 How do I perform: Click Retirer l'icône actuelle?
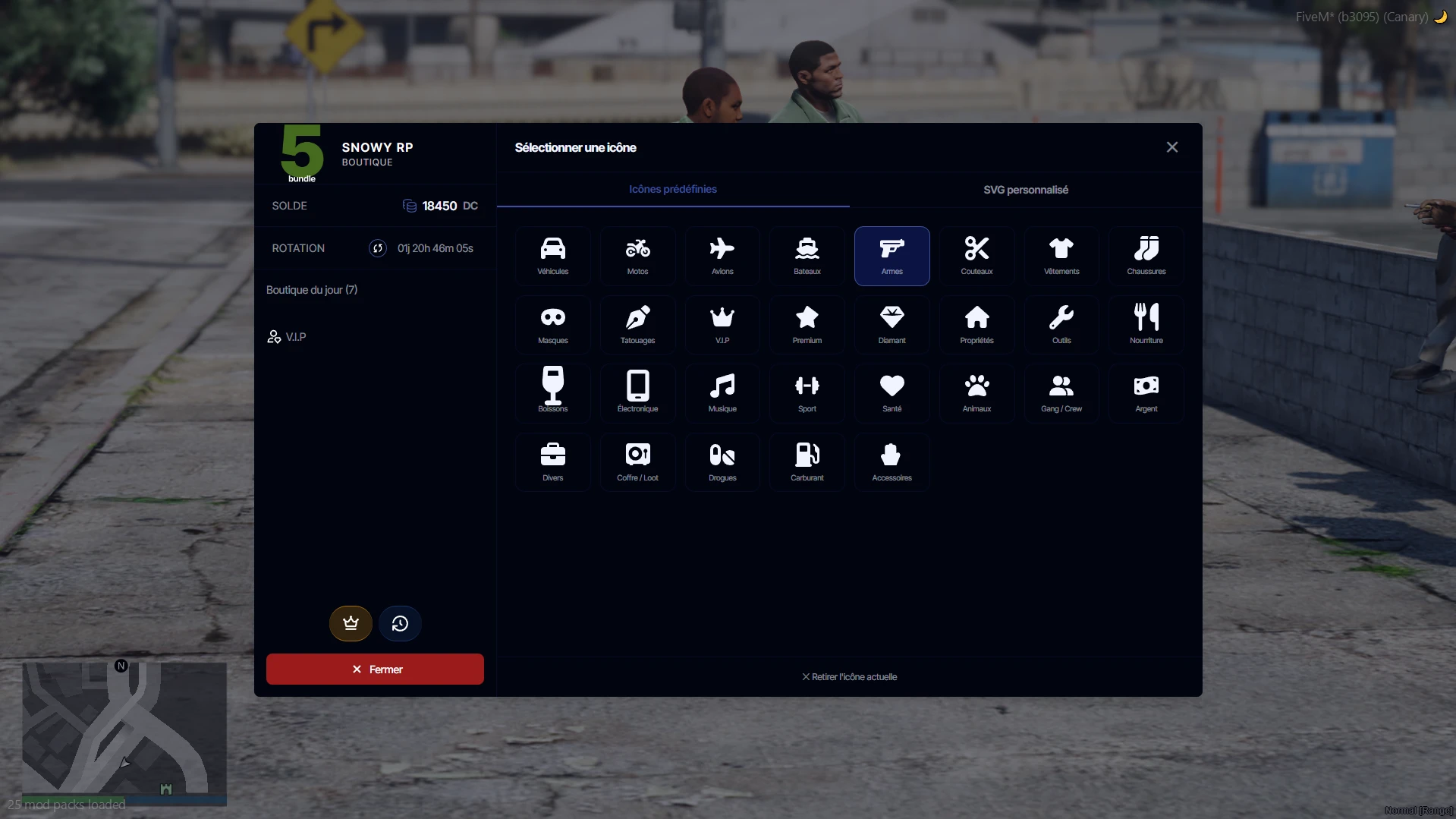(x=850, y=677)
